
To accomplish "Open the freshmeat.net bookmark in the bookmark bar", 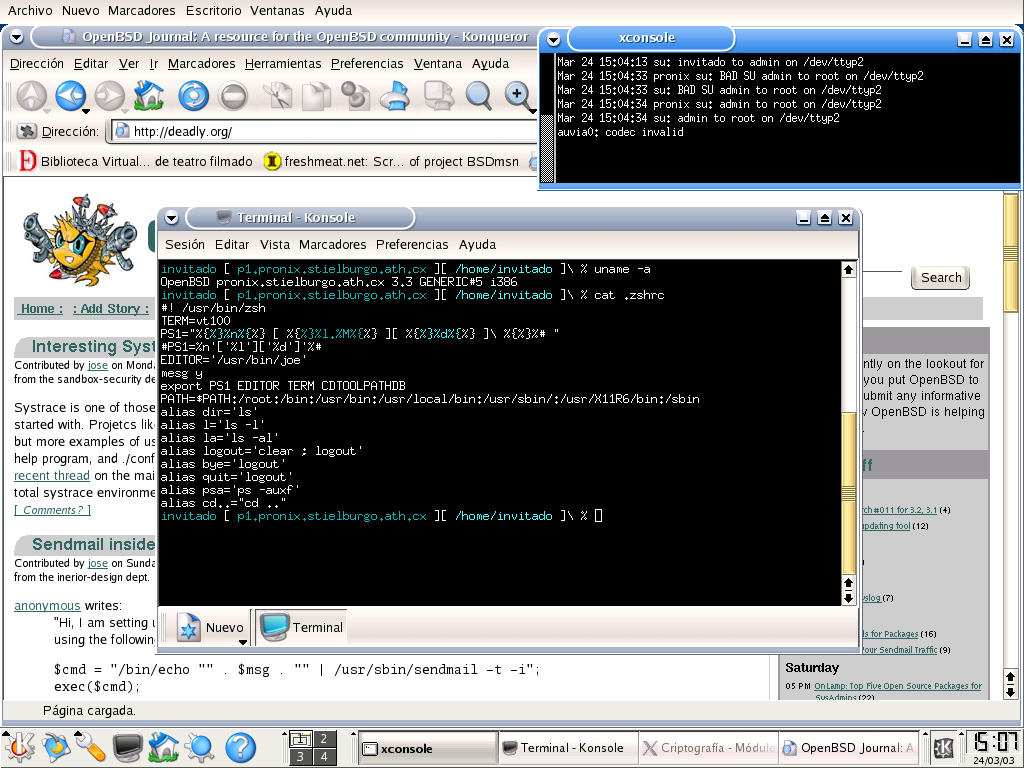I will (392, 161).
